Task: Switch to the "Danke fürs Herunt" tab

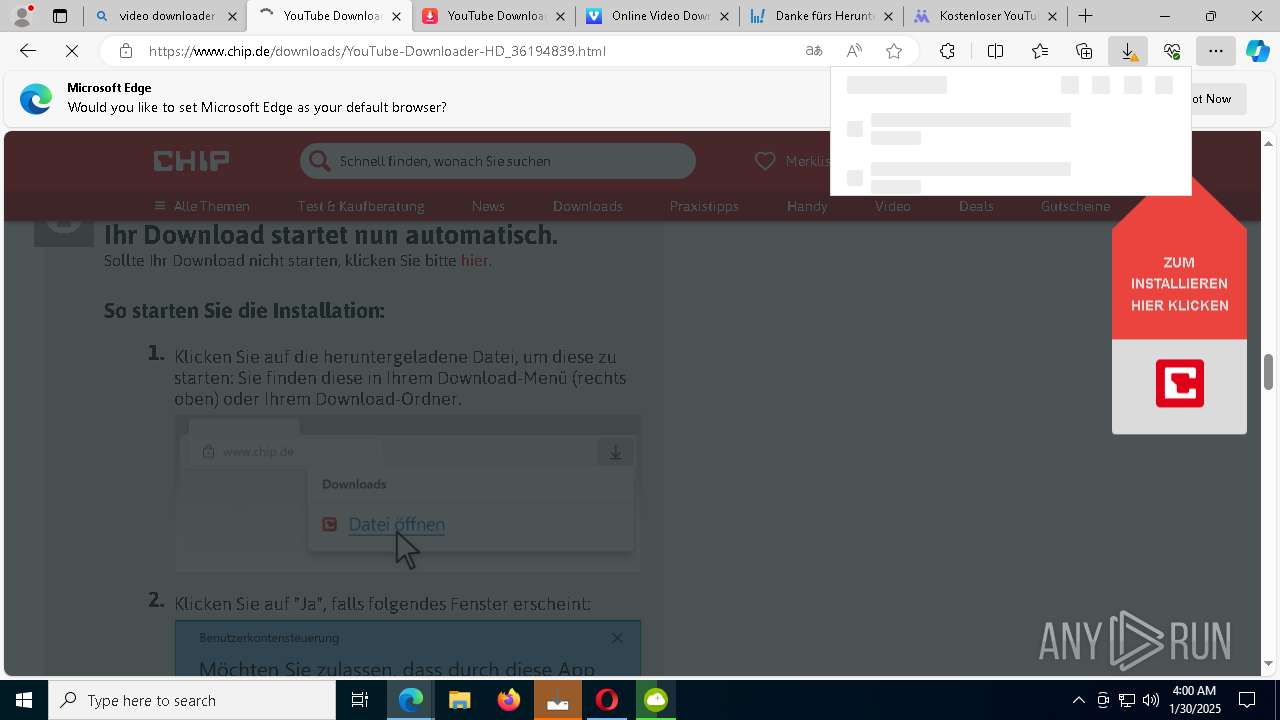Action: 812,16
